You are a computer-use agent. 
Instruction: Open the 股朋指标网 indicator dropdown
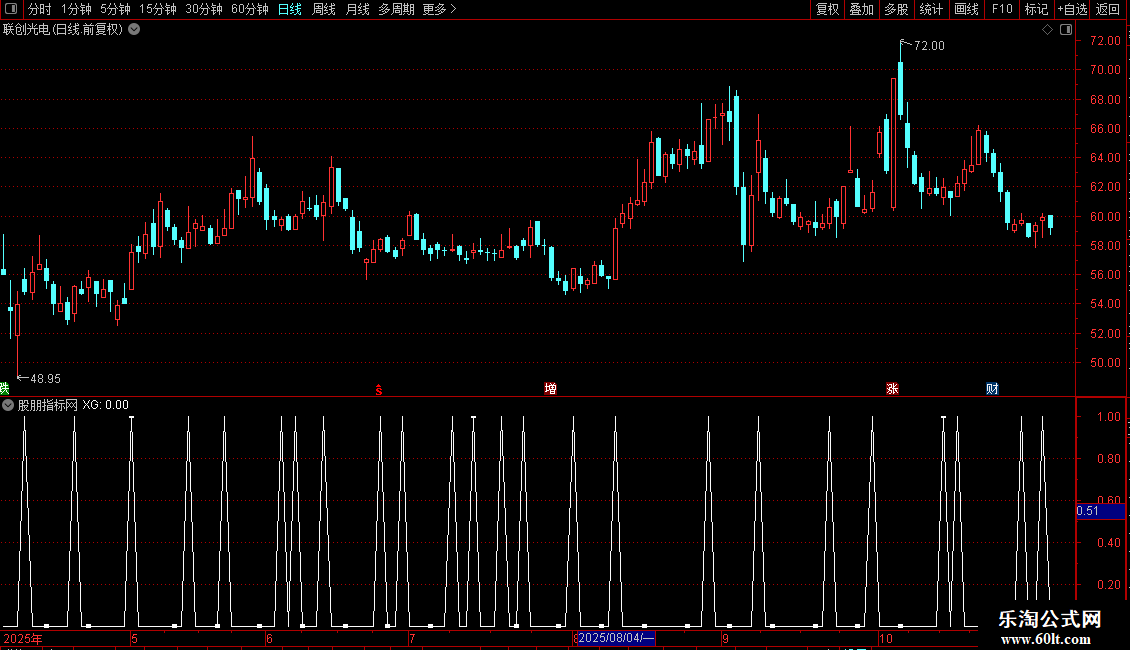pos(8,405)
